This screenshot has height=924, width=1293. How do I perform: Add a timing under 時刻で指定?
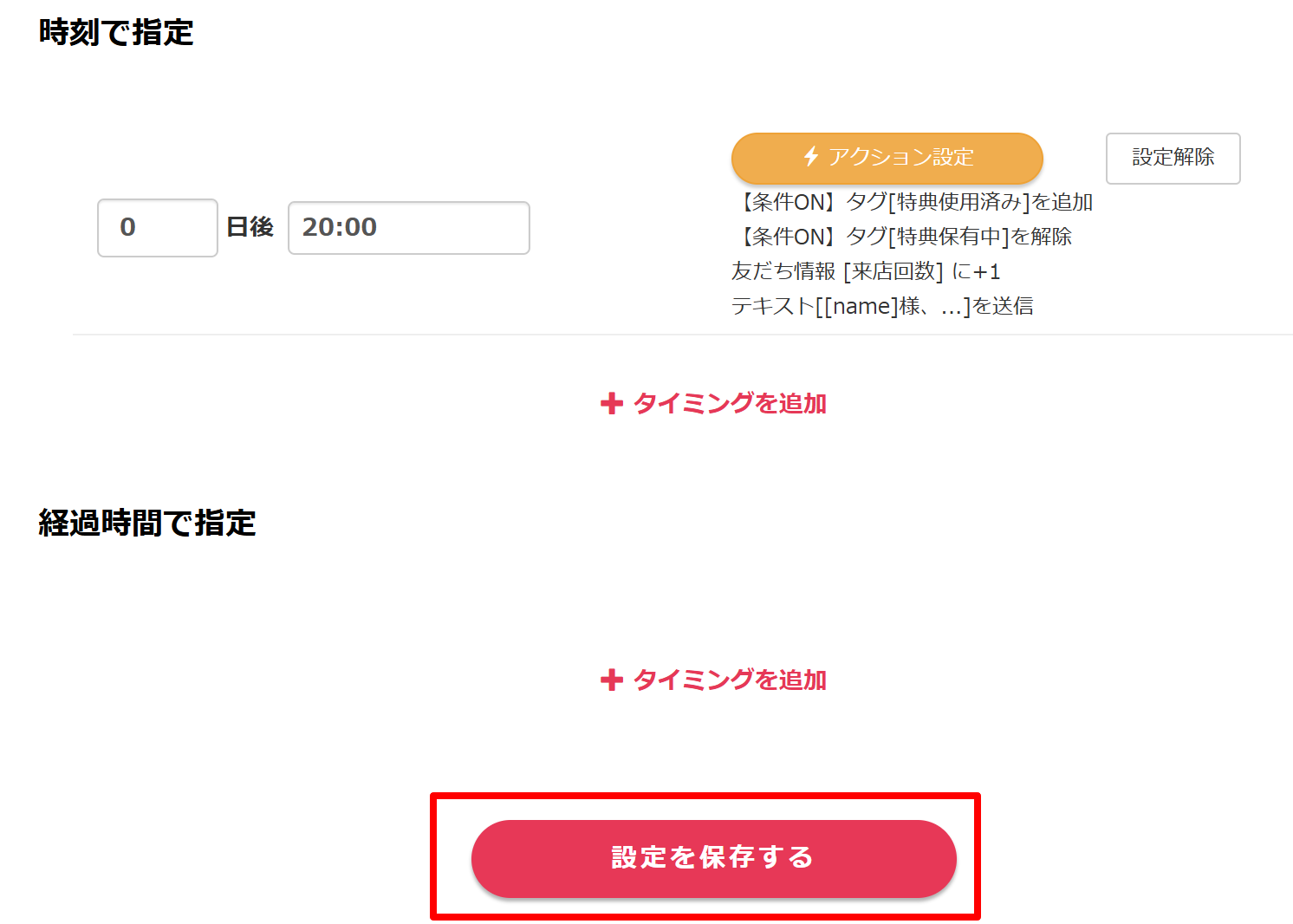tap(712, 403)
